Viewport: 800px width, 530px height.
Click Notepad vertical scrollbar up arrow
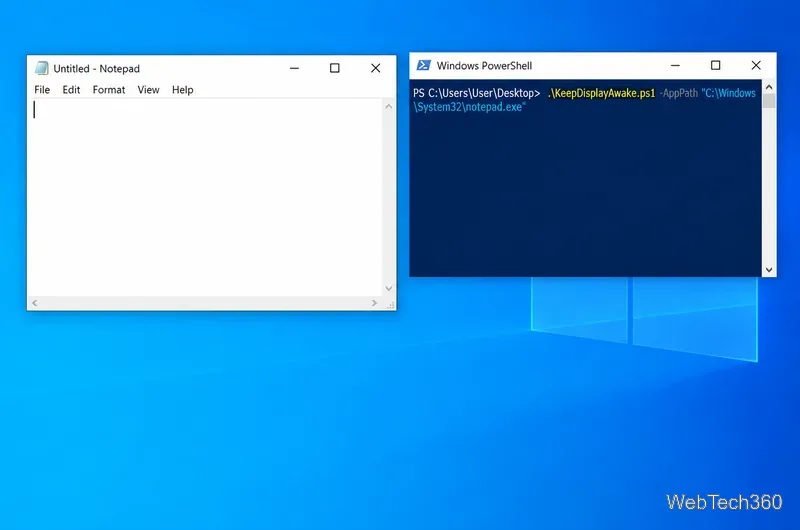(389, 107)
